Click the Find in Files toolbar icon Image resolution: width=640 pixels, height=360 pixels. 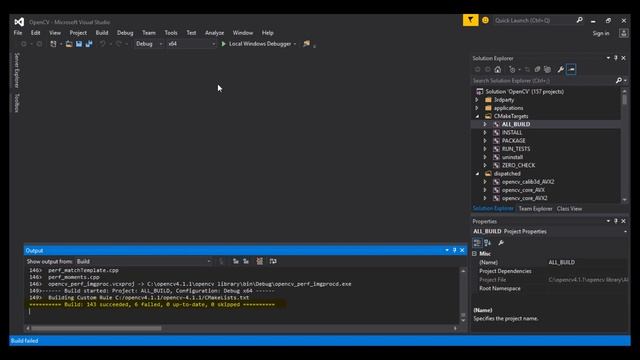point(306,44)
